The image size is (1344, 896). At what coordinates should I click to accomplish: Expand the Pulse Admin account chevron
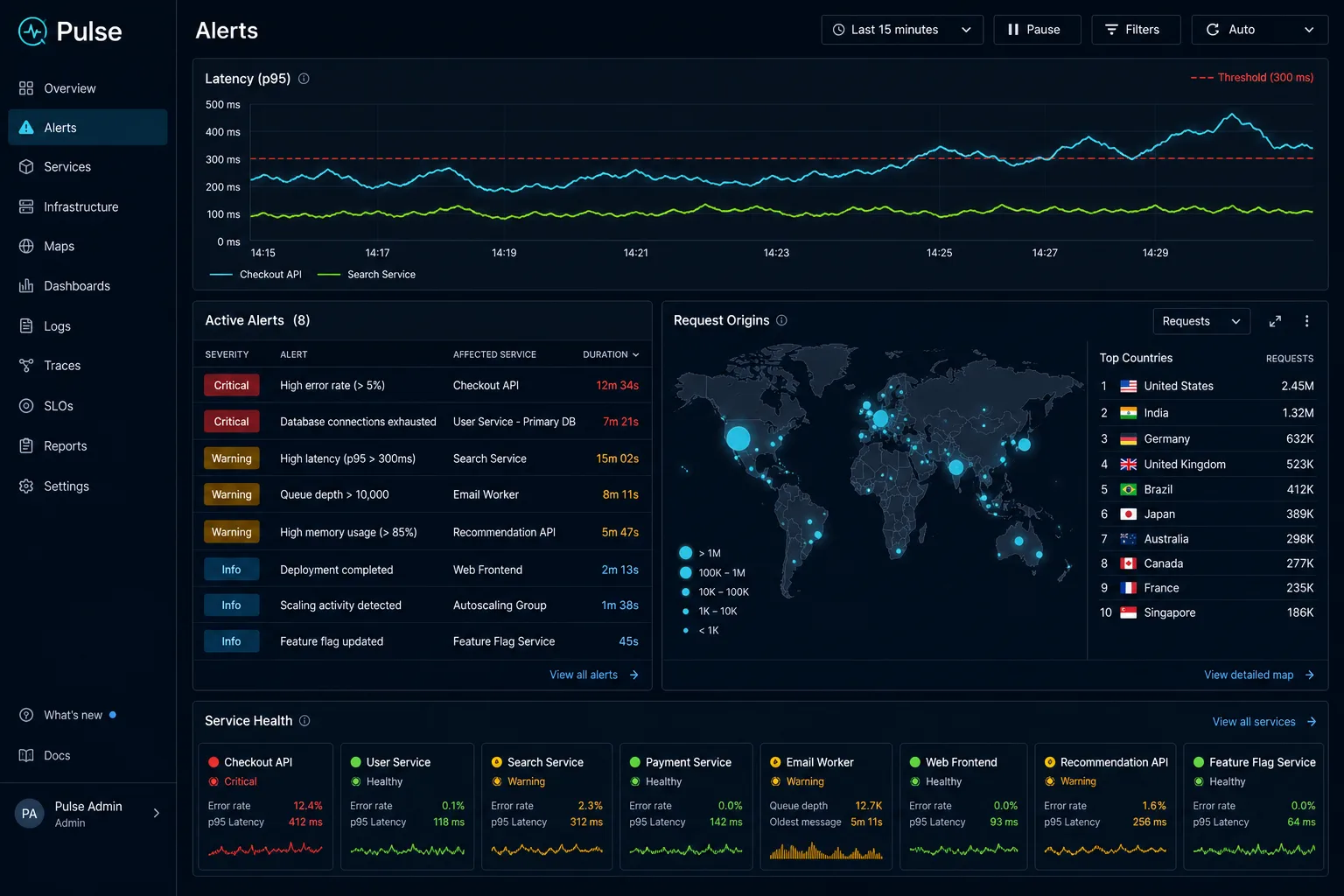click(x=157, y=814)
